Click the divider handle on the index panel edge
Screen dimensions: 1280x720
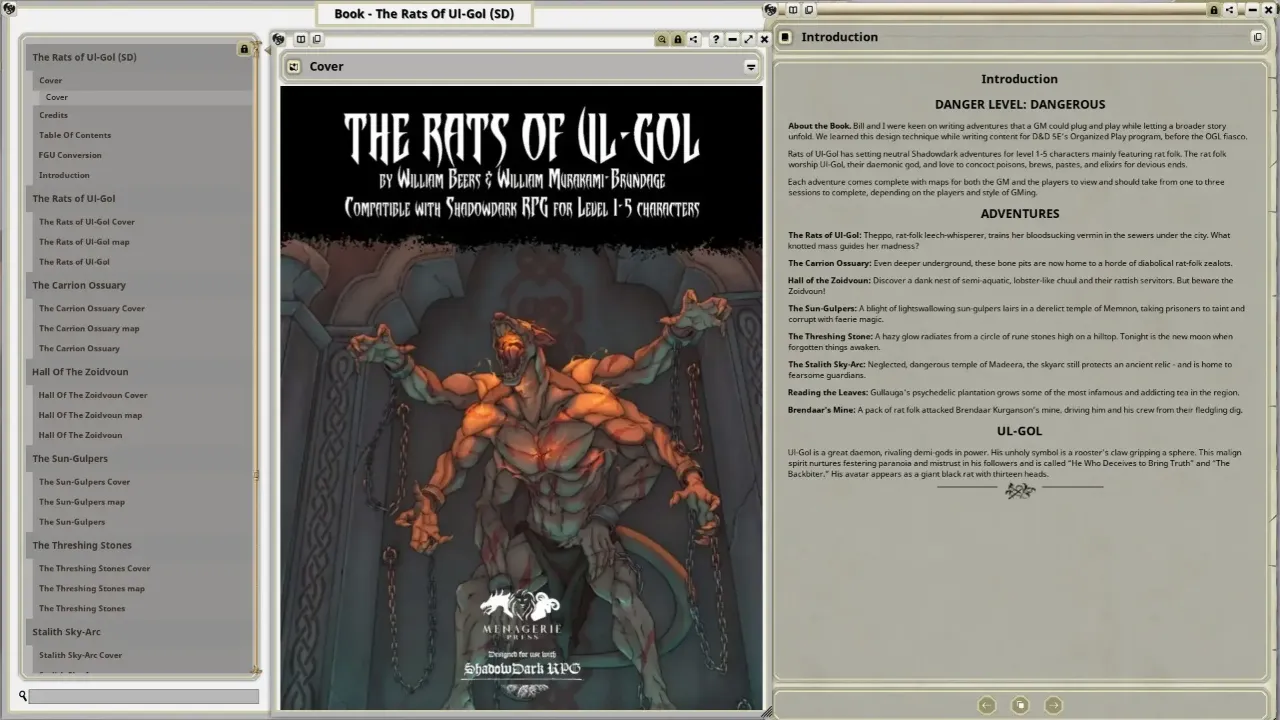click(256, 476)
